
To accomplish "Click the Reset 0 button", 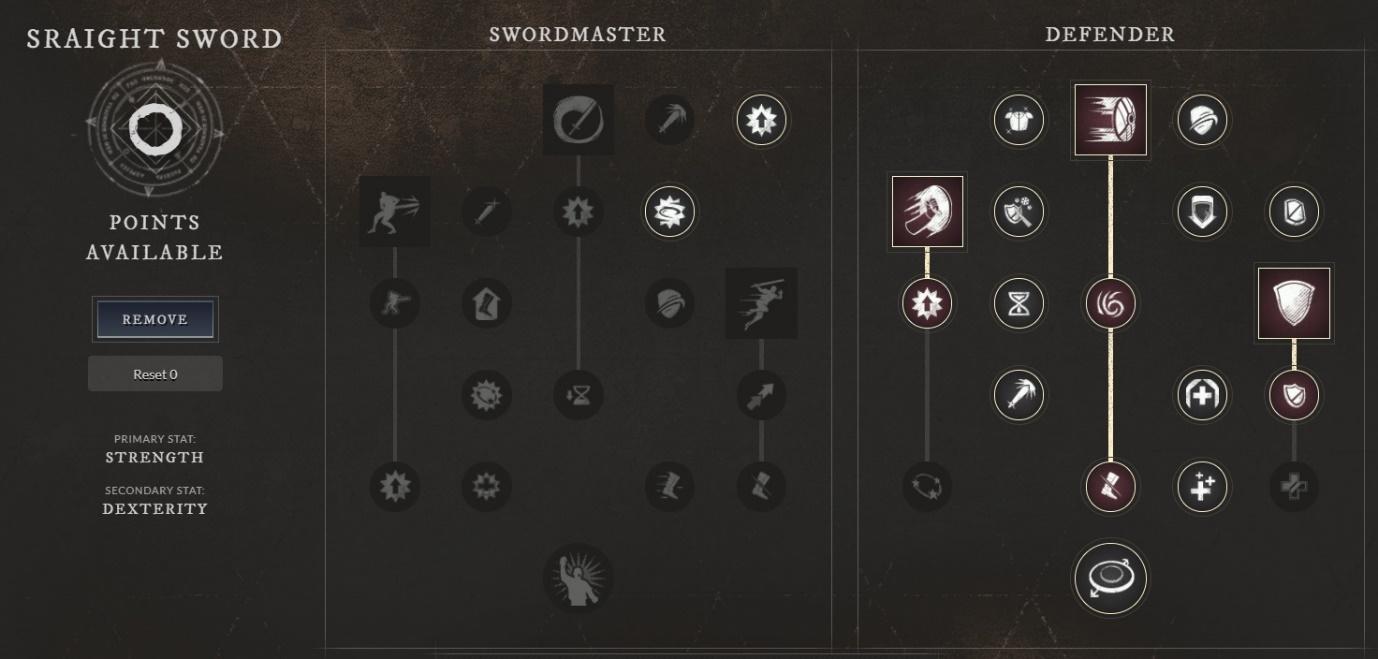I will 155,374.
